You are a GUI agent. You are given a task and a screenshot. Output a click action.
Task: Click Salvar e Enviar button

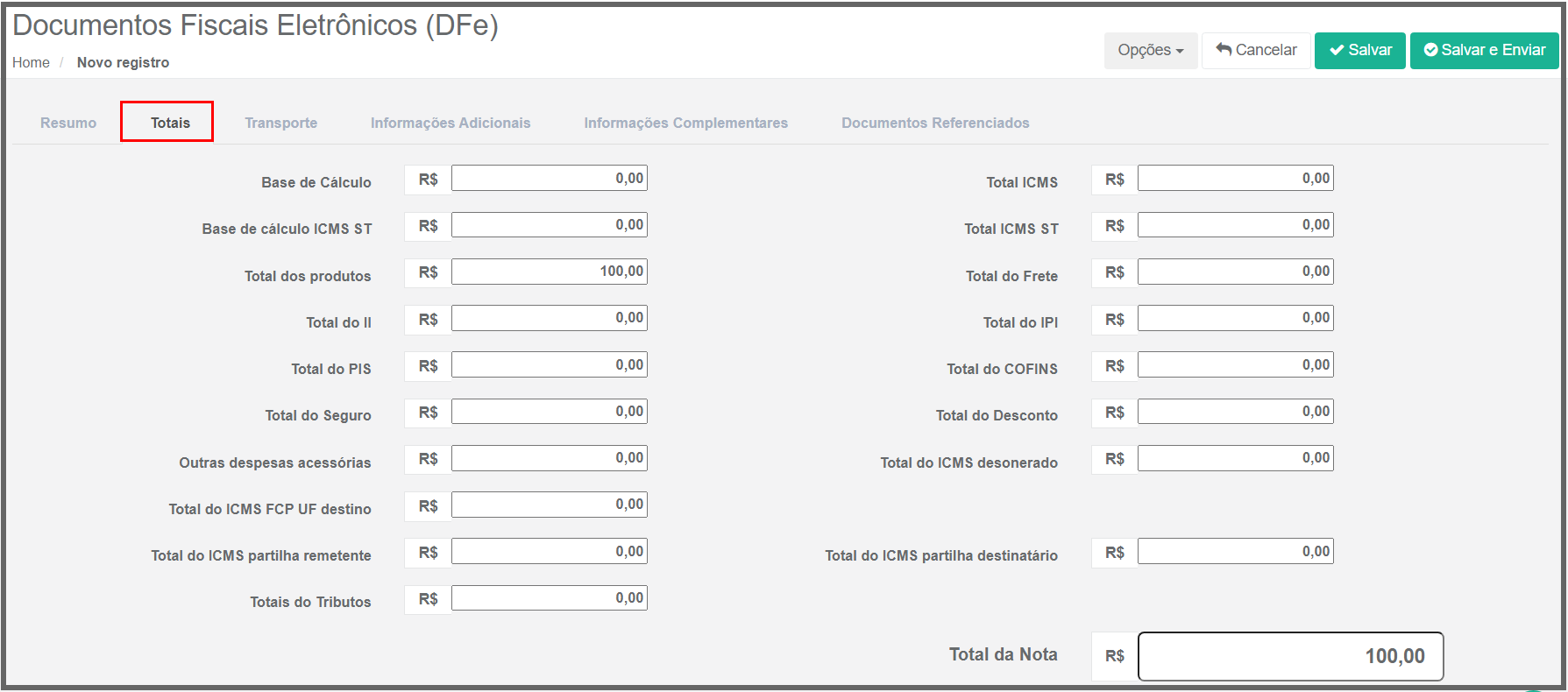[1484, 51]
